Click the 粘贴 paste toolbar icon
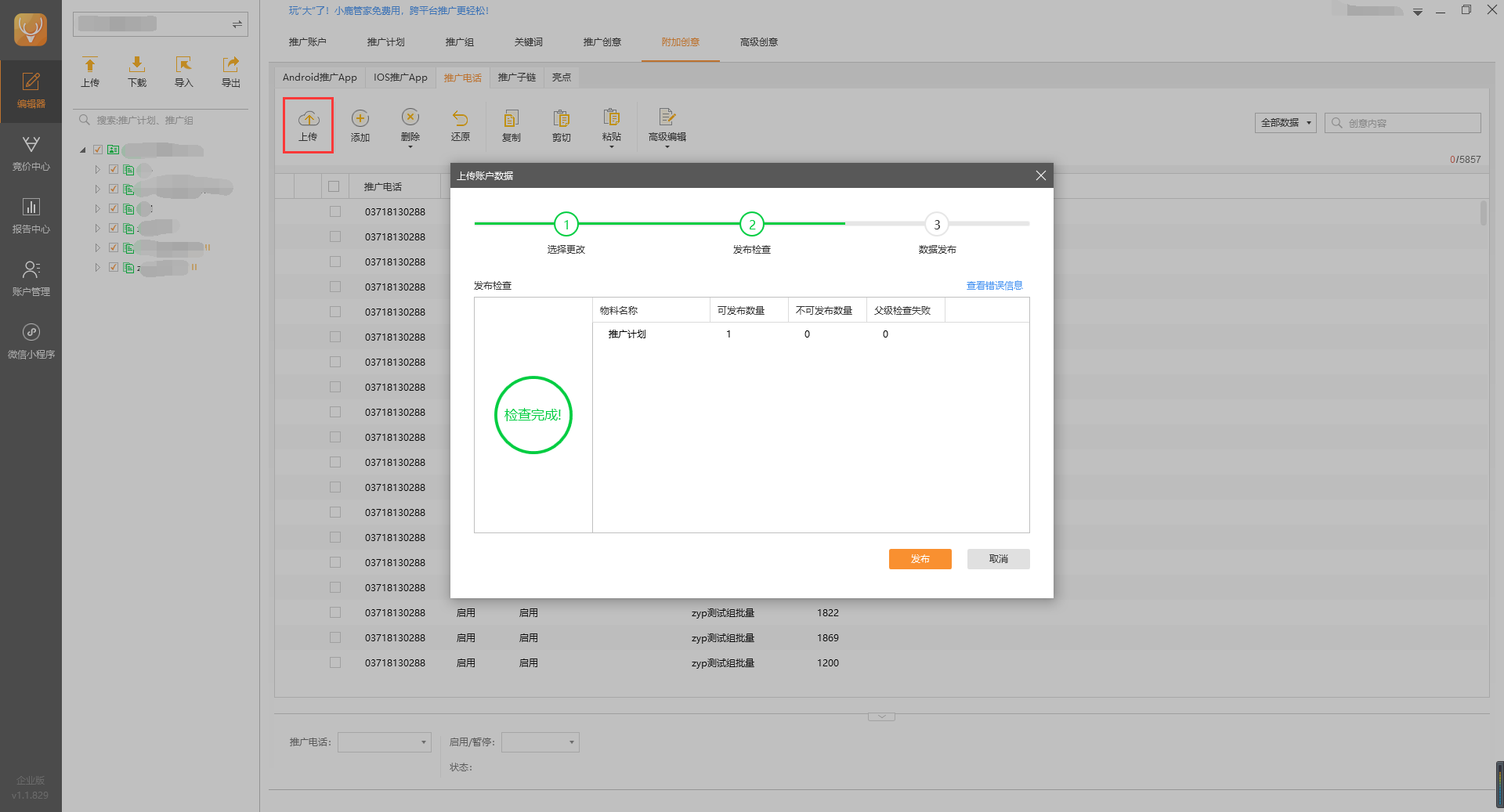This screenshot has width=1504, height=812. click(611, 125)
